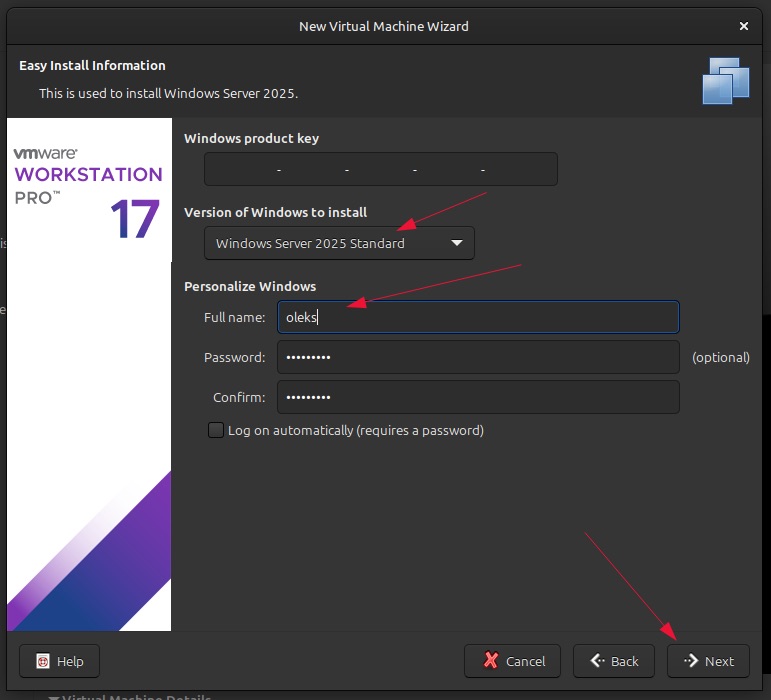Click the large 17 version graphic

[x=134, y=219]
